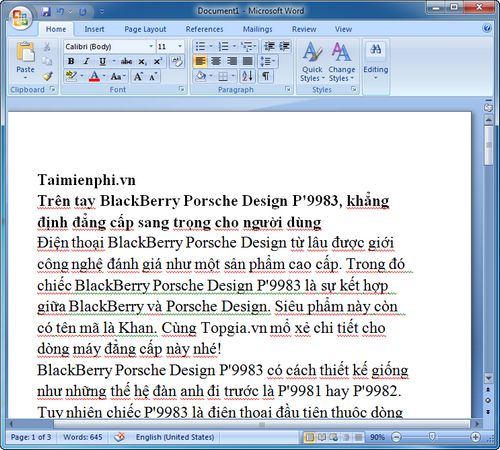The height and width of the screenshot is (450, 500).
Task: Open the Paragraph dialog launcher
Action: [287, 89]
